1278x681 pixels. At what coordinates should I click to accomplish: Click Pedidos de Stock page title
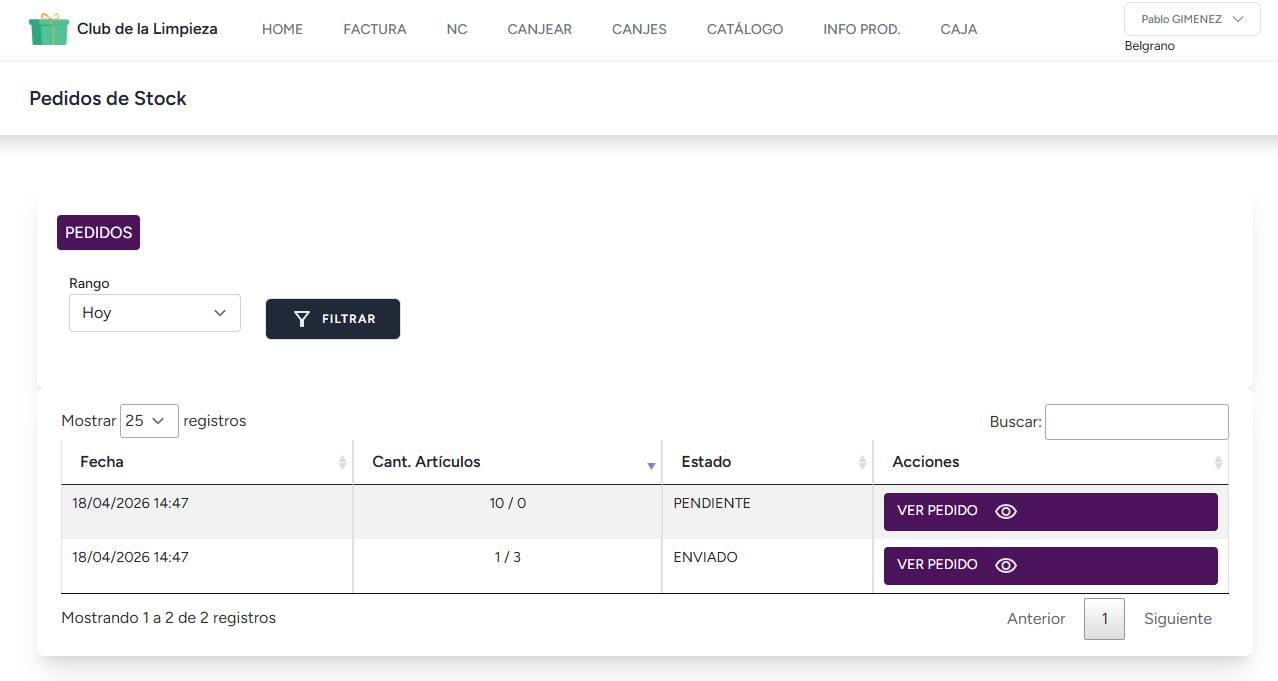[108, 98]
